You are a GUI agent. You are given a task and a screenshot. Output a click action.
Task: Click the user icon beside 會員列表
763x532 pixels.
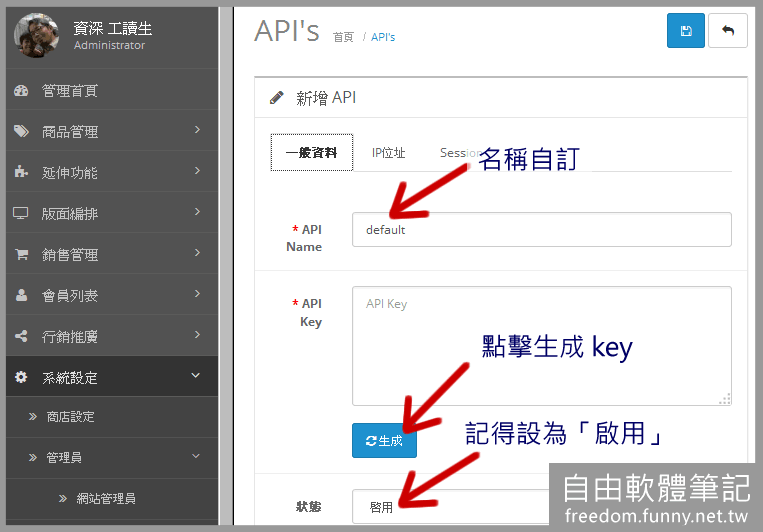[21, 295]
